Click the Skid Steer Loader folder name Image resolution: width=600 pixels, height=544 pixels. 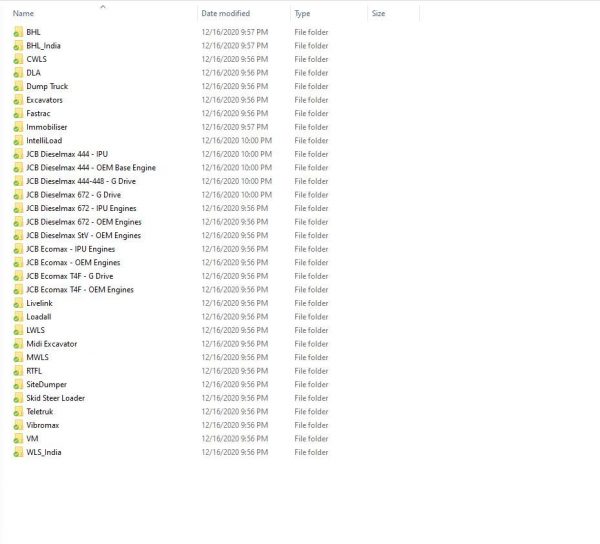click(x=55, y=398)
